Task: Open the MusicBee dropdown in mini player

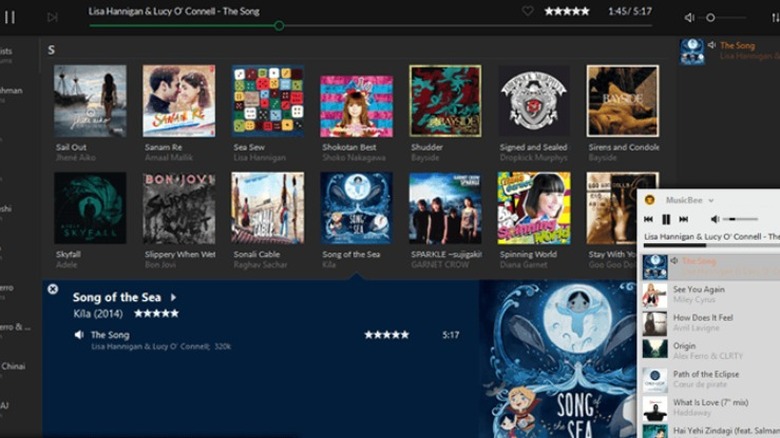Action: pos(711,201)
